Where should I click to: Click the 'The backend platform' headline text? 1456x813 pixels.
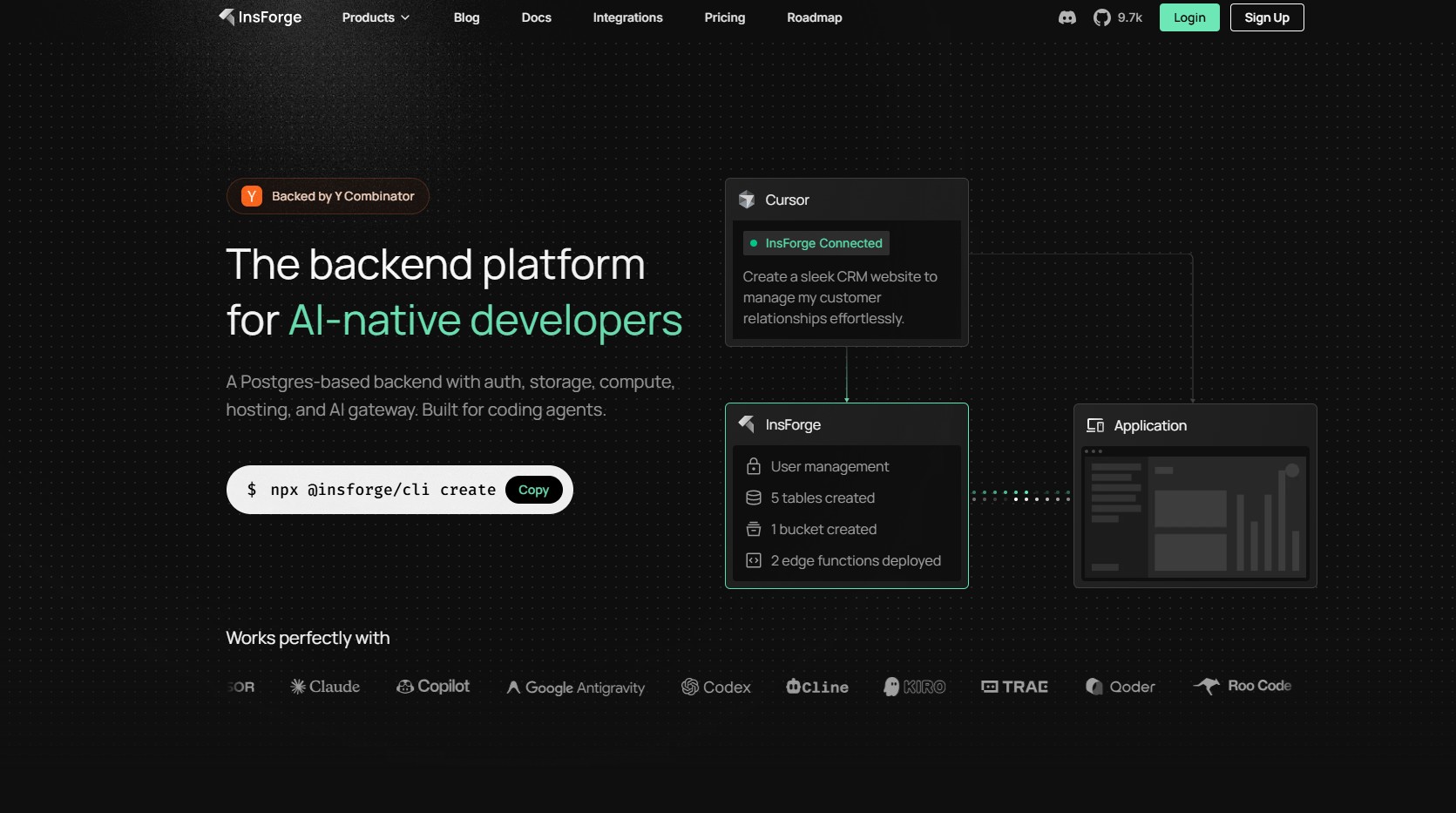pyautogui.click(x=436, y=264)
